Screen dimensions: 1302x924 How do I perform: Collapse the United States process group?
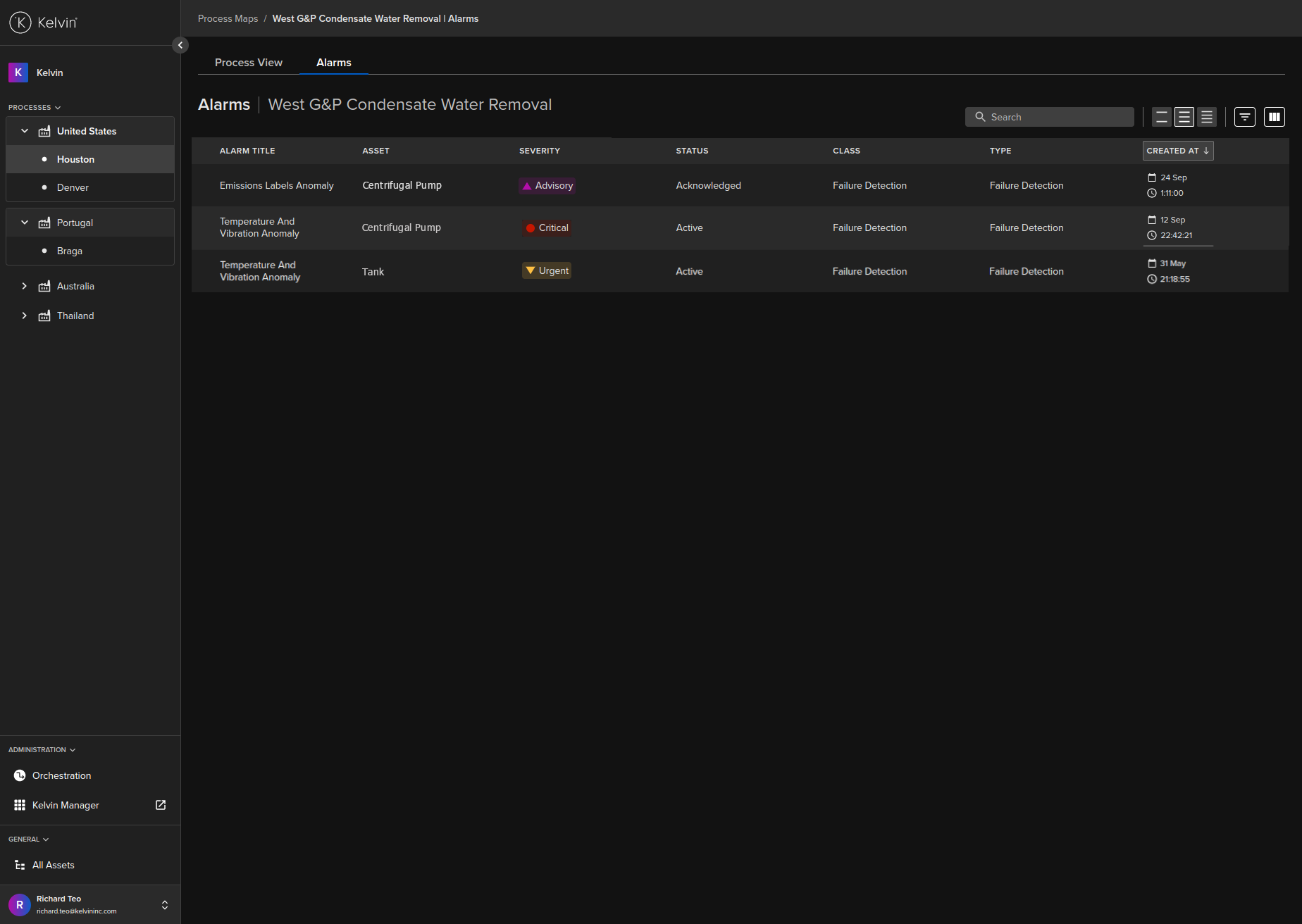[x=25, y=131]
